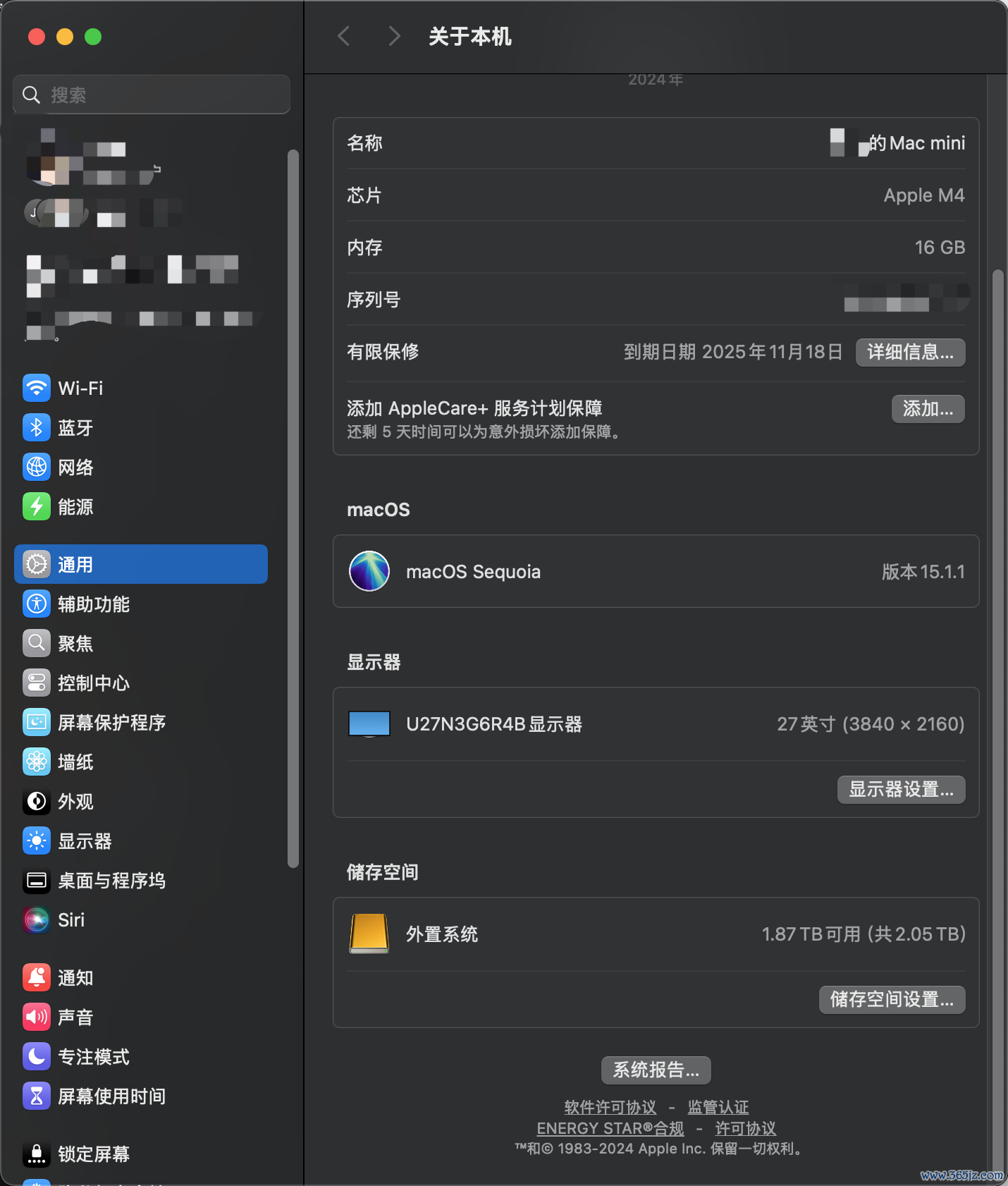
Task: Open Wallpaper (墙纸) flower icon
Action: pos(37,762)
